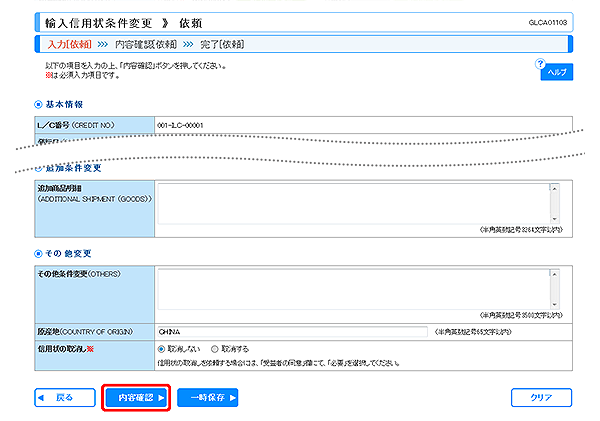This screenshot has width=600, height=421.
Task: Click the 戻る back button
Action: 65,398
